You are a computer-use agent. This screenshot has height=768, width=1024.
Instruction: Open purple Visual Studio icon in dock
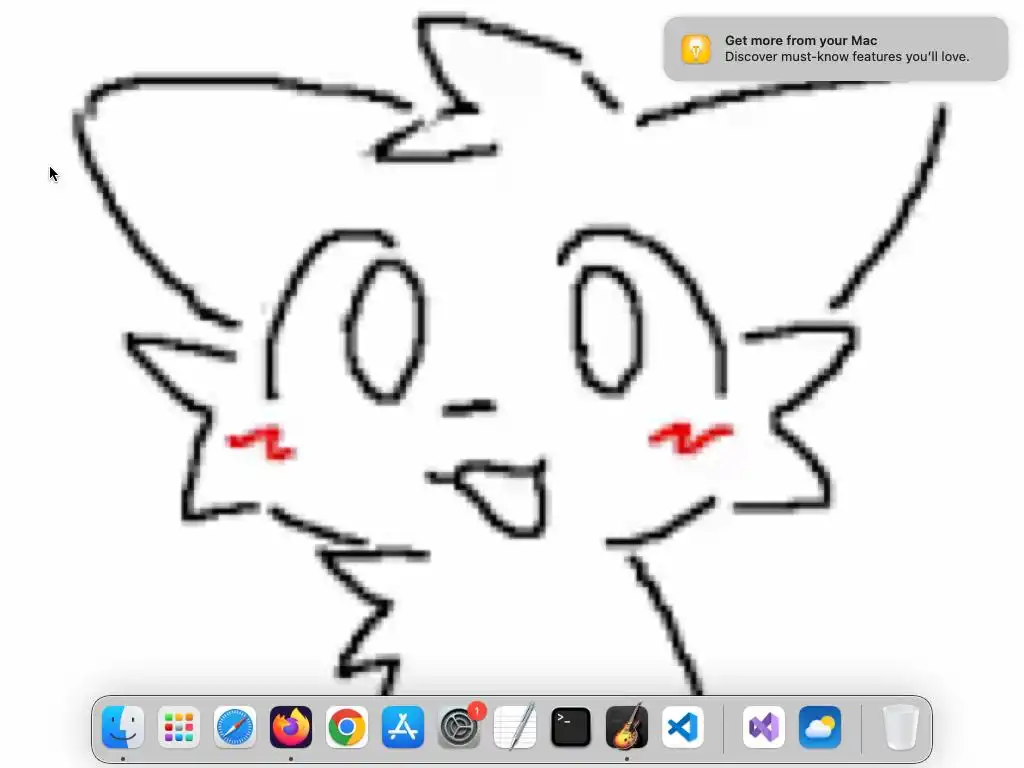coord(764,727)
